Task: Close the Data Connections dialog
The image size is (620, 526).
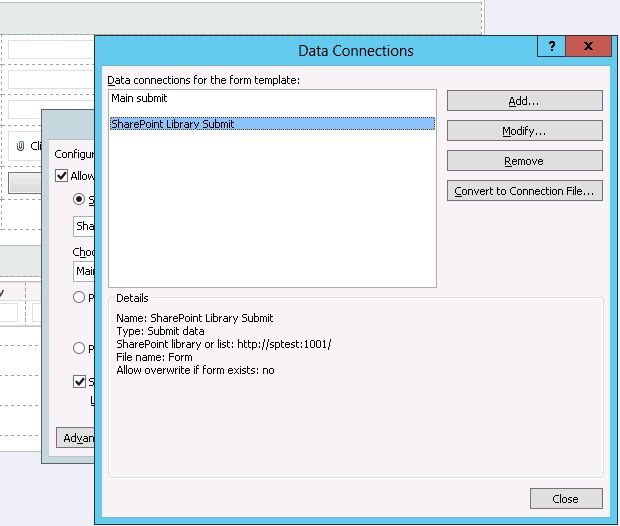Action: point(566,499)
